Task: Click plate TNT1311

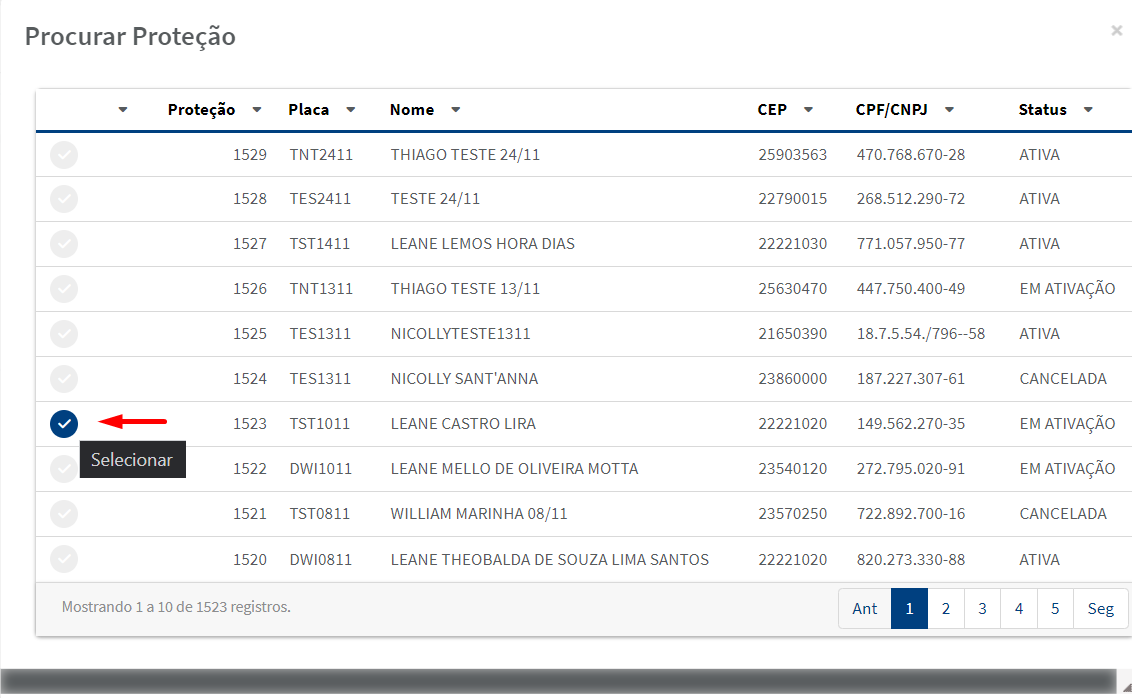Action: click(321, 289)
